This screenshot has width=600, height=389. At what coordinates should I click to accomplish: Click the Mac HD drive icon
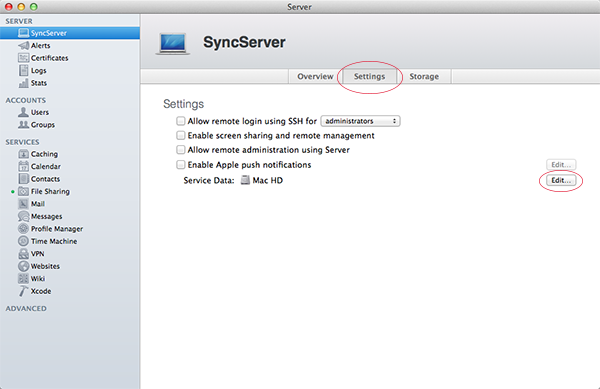(245, 180)
